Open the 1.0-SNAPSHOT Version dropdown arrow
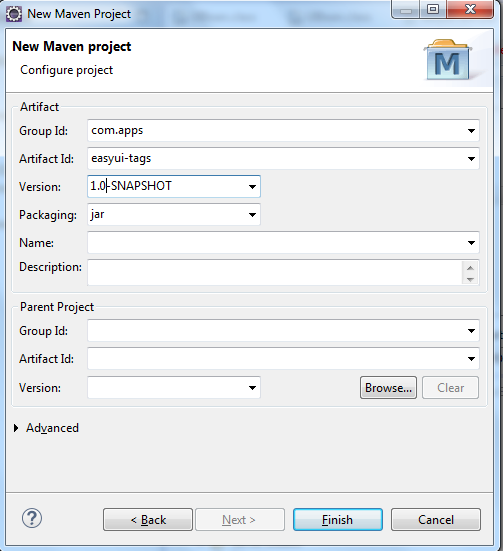503x551 pixels. tap(252, 187)
